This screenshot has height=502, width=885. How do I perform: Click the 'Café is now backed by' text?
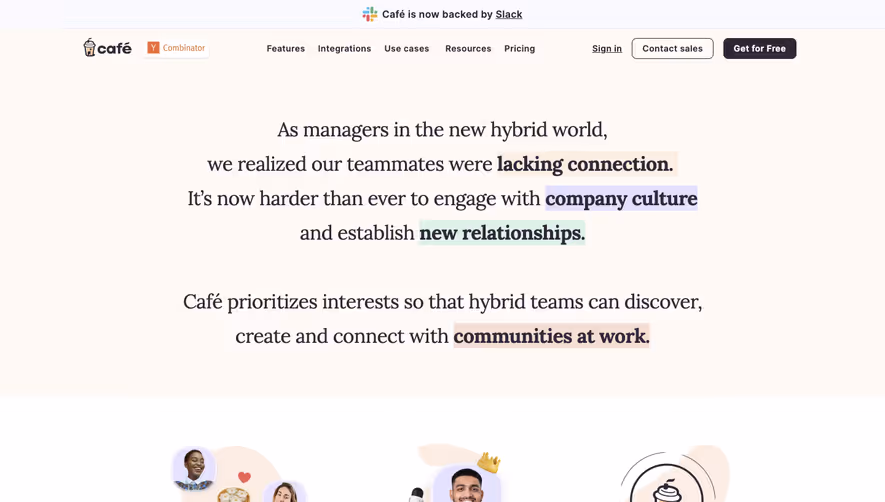(x=437, y=14)
